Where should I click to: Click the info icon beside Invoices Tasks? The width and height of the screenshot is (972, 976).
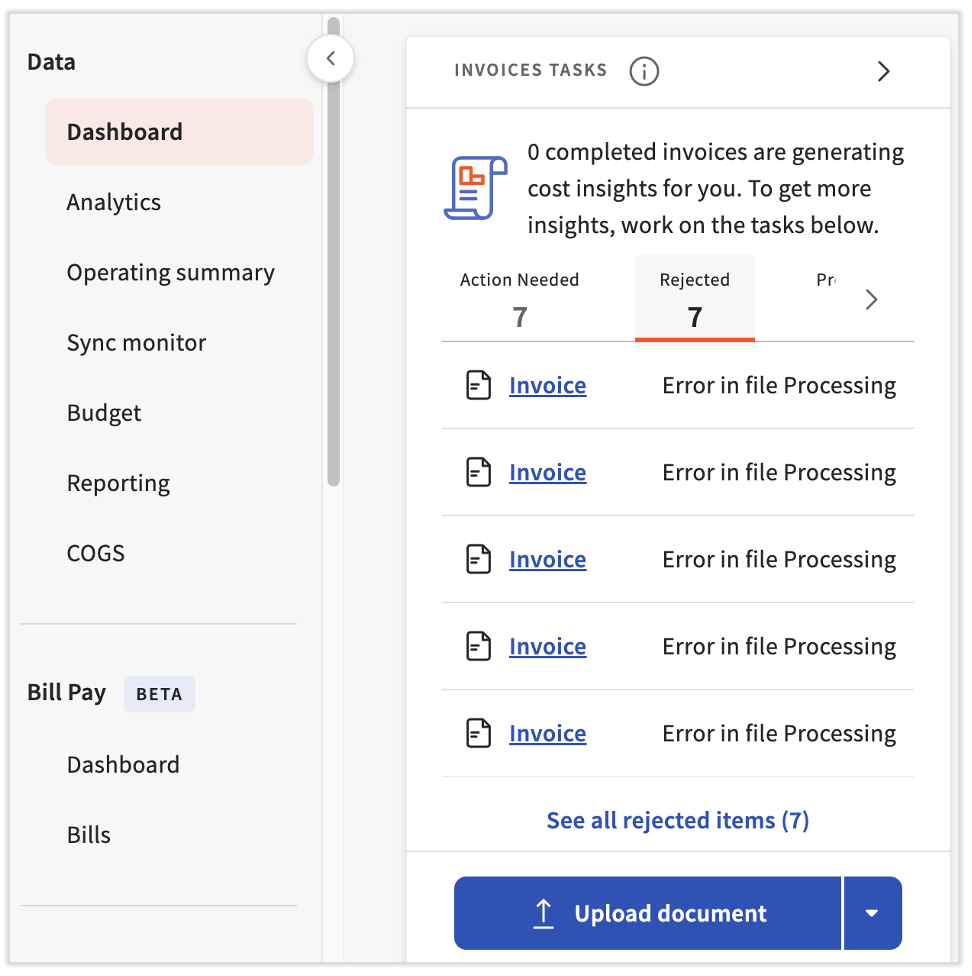(x=644, y=71)
